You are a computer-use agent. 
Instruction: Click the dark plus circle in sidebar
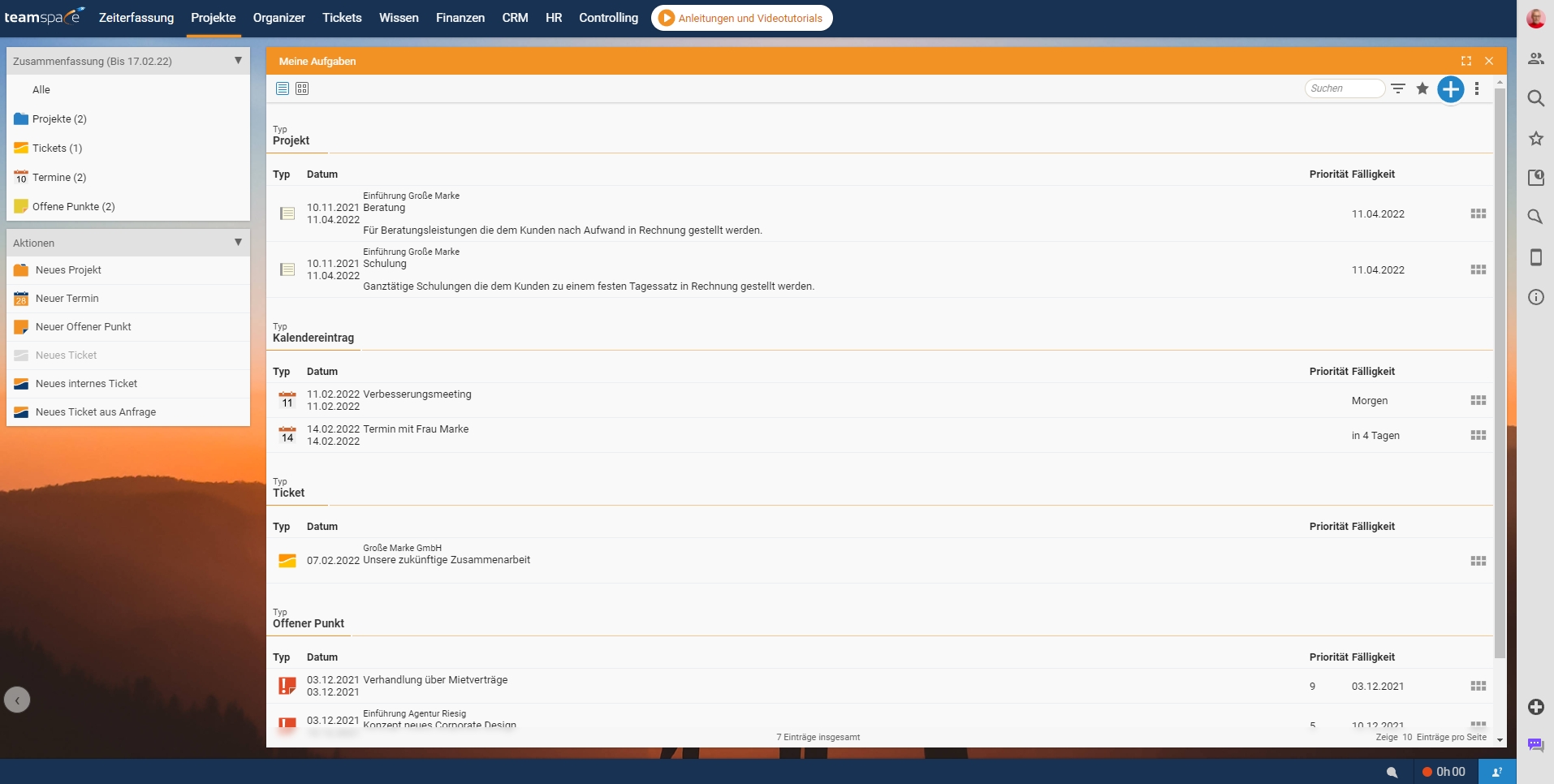tap(1535, 707)
